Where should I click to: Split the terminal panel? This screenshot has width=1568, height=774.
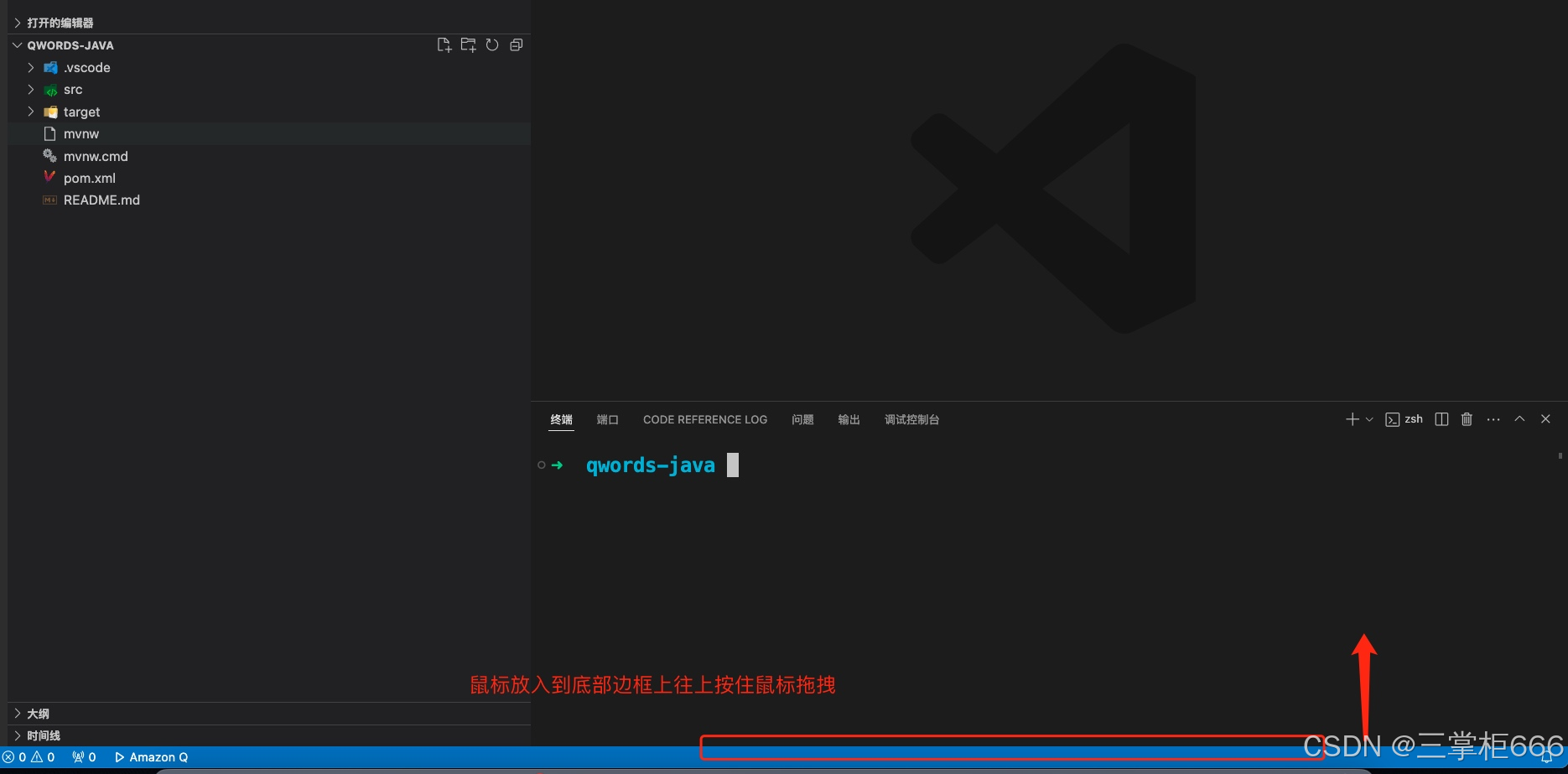coord(1441,419)
